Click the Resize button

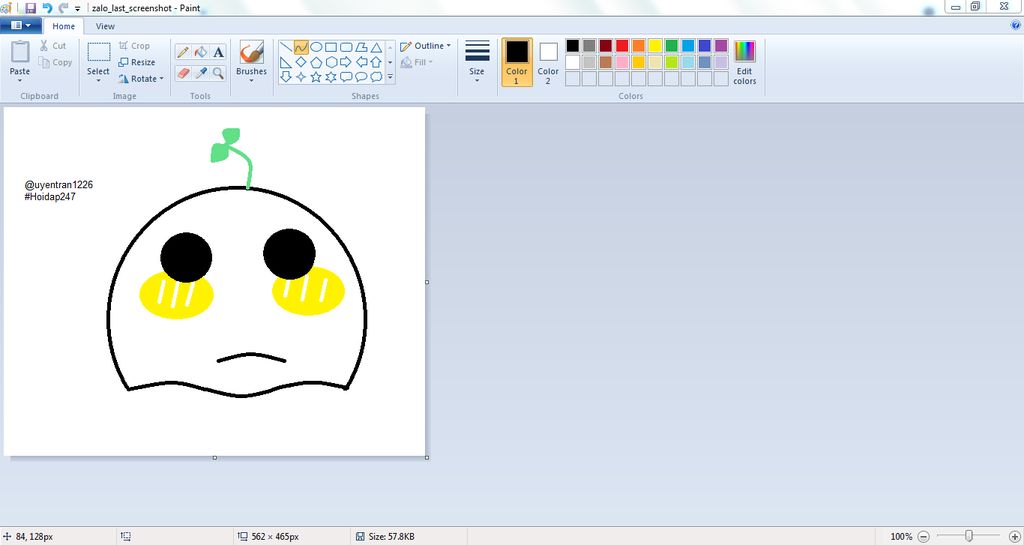click(x=136, y=62)
